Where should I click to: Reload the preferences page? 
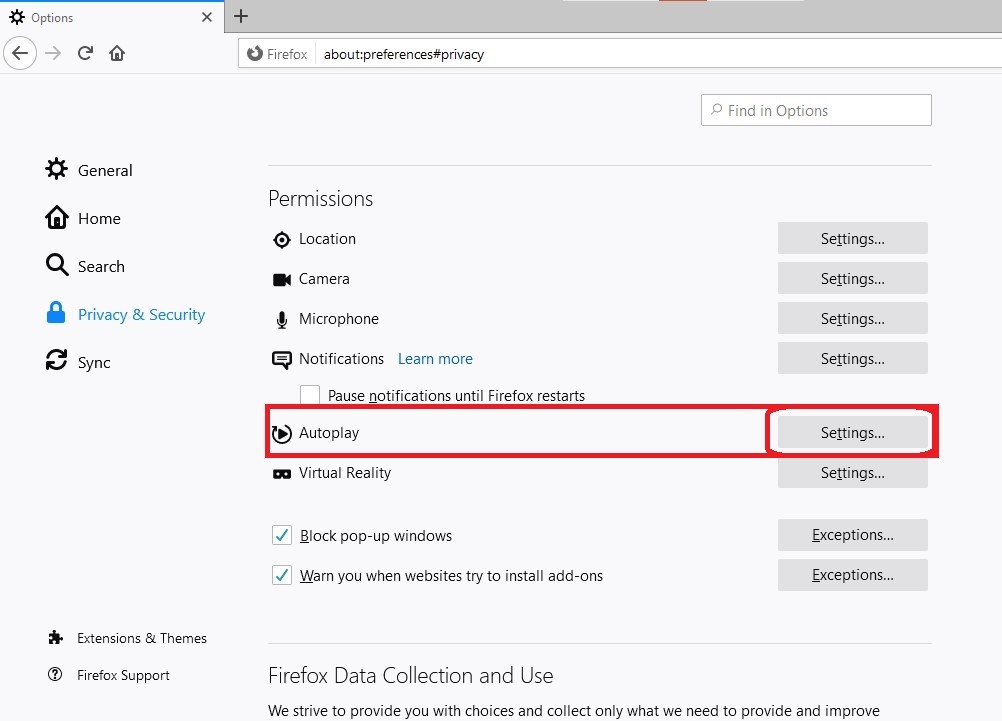[x=85, y=53]
